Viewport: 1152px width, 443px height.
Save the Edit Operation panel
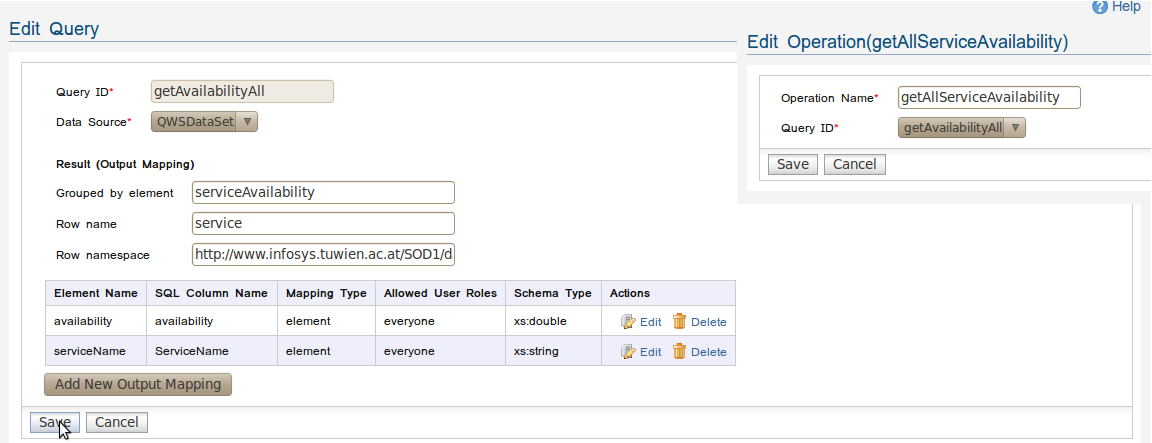793,165
